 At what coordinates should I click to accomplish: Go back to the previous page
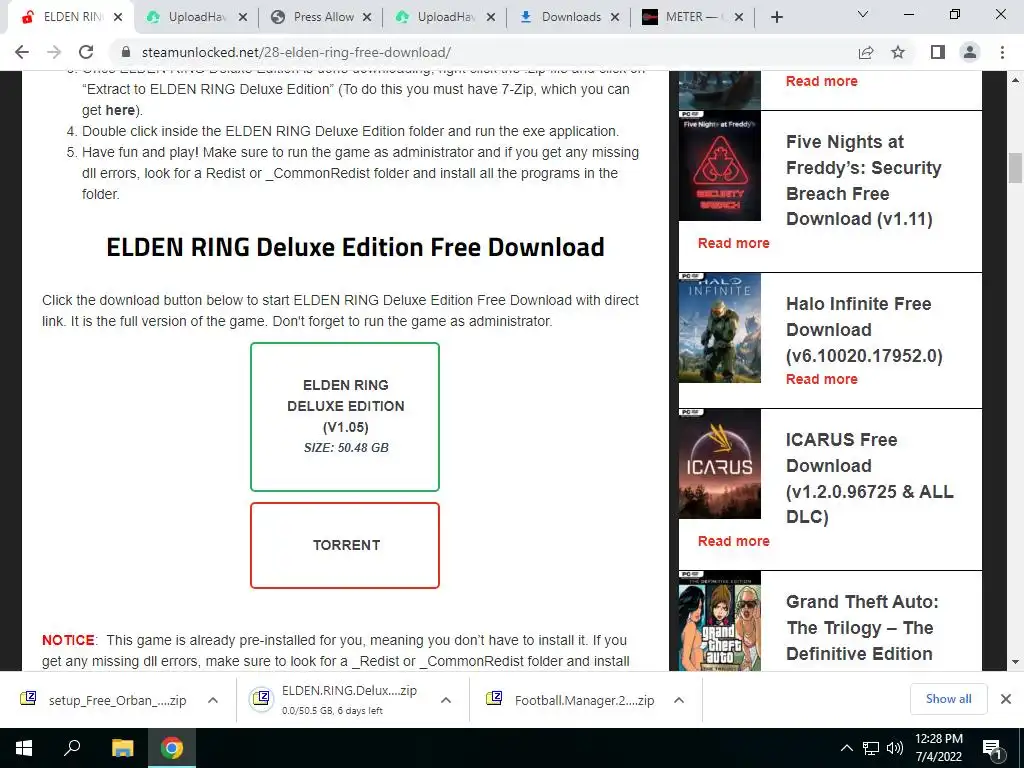(22, 52)
